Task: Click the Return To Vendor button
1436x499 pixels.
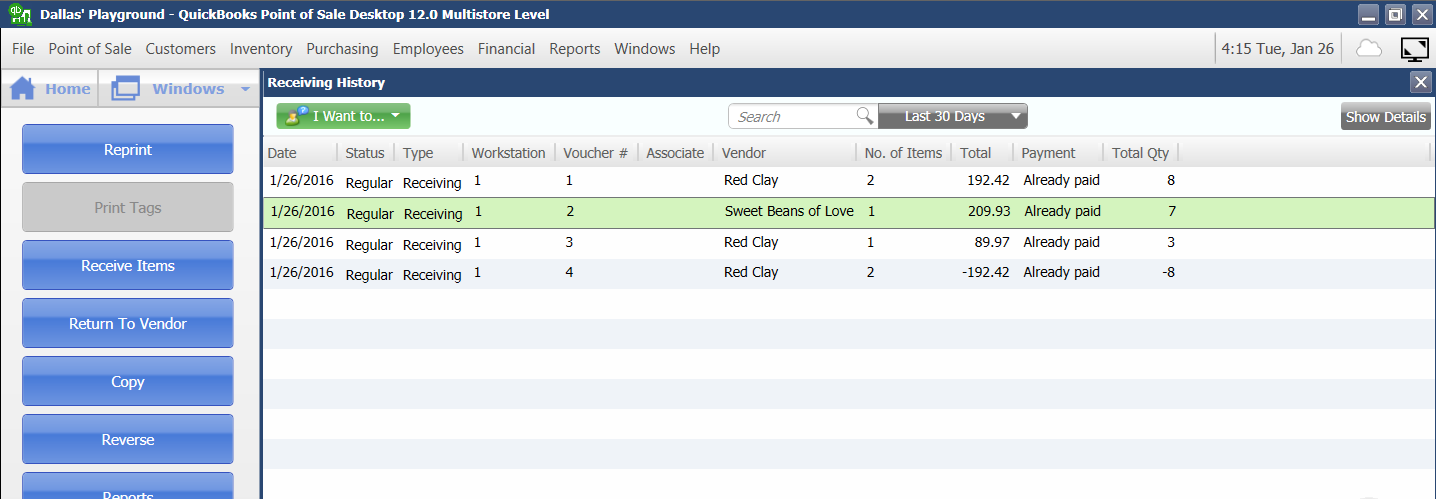Action: (x=128, y=323)
